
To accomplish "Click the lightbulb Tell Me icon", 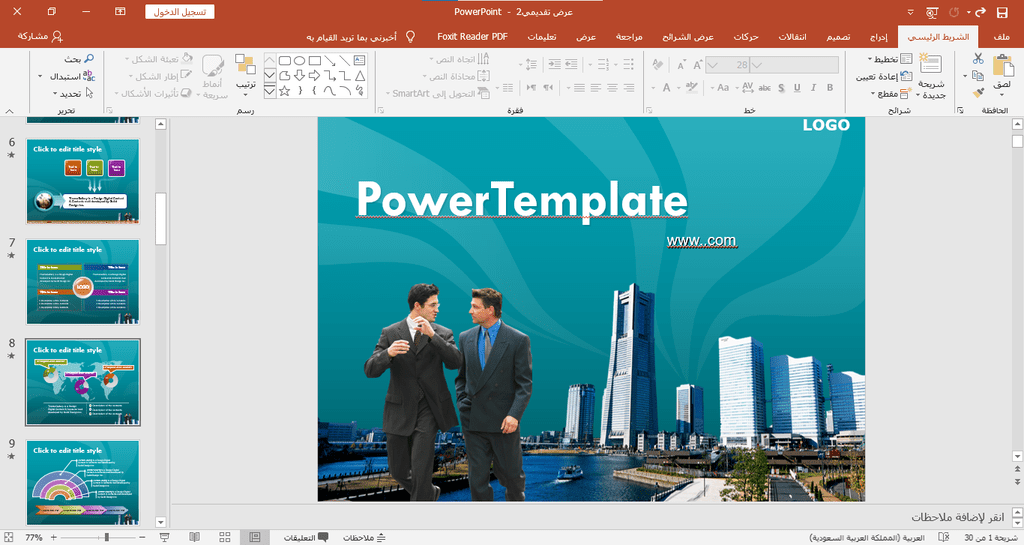I will 410,36.
